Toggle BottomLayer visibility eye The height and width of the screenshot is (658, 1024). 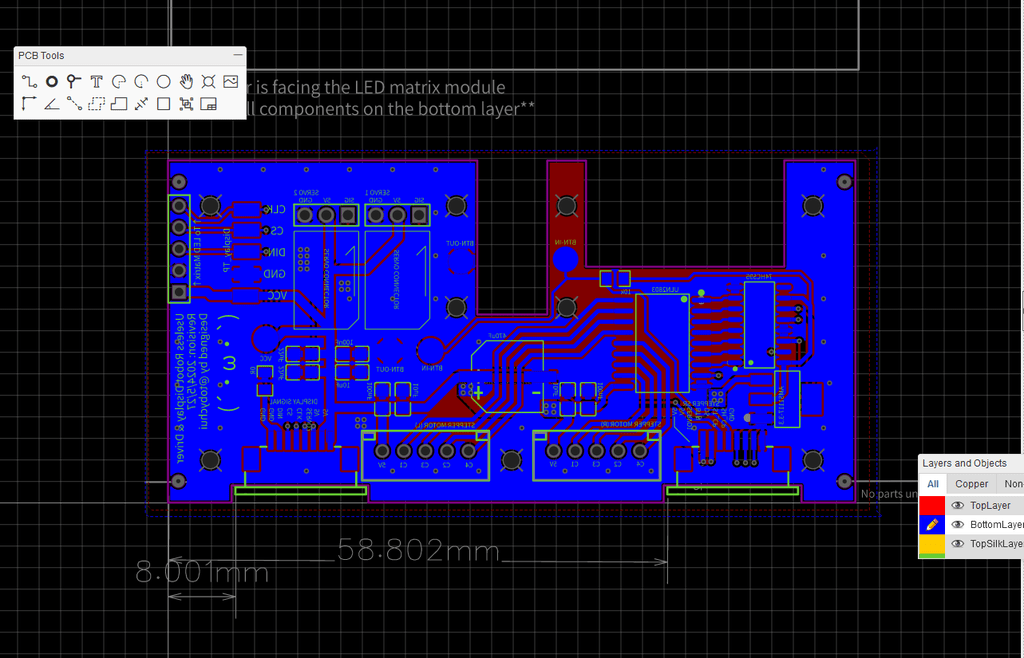958,524
